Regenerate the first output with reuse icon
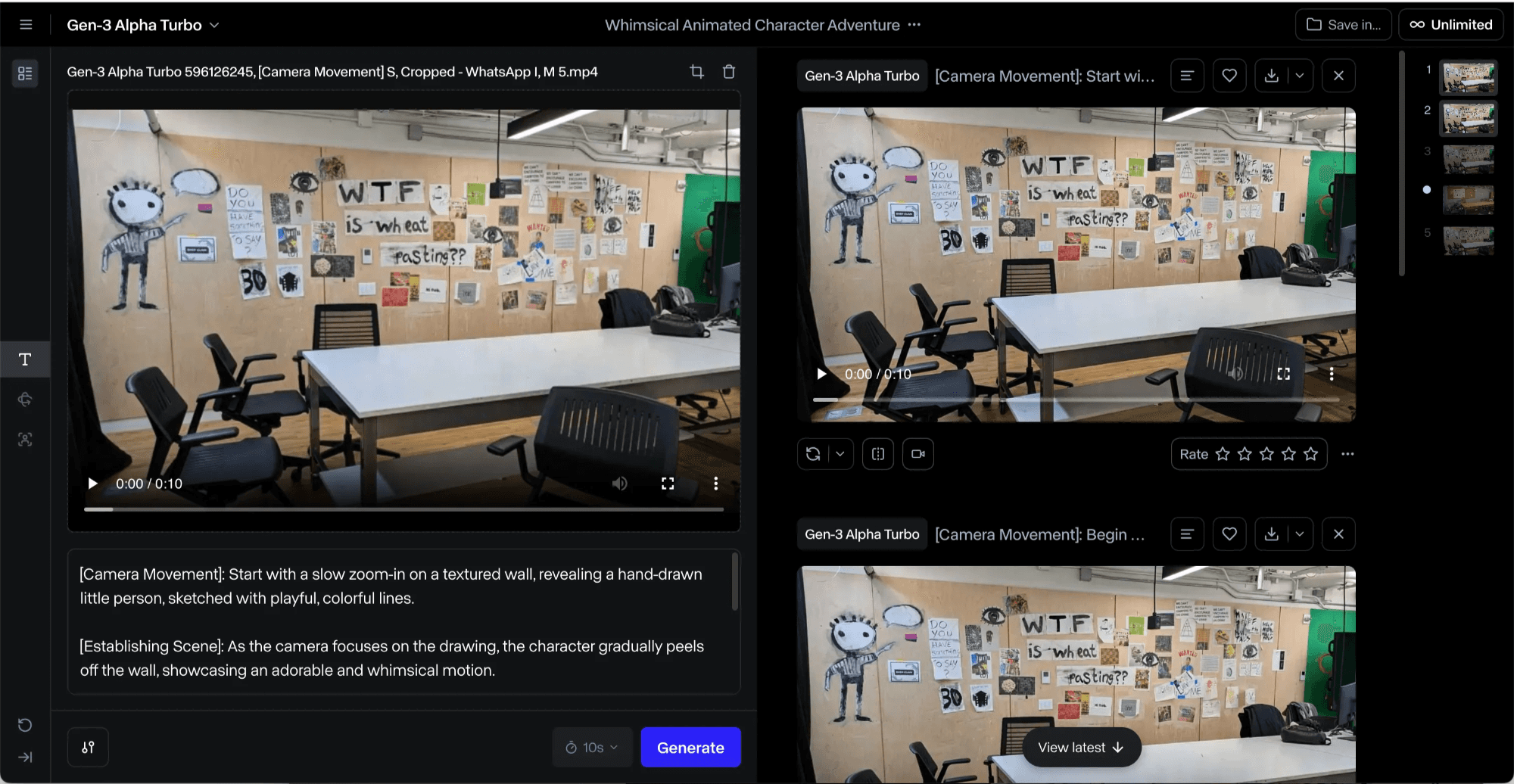 (813, 454)
